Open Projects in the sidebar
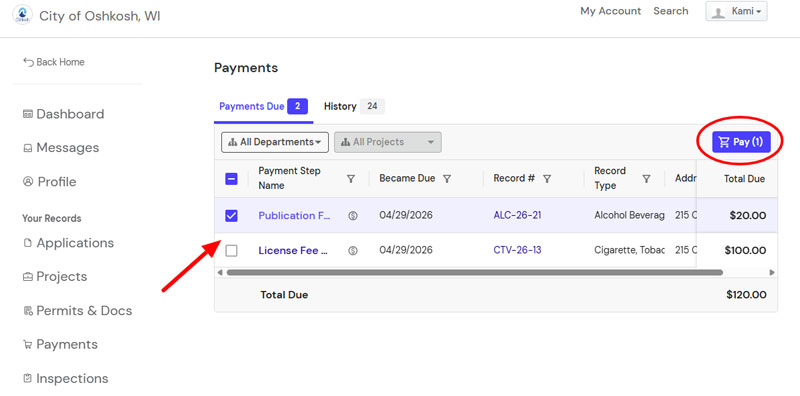Image resolution: width=800 pixels, height=396 pixels. [55, 277]
